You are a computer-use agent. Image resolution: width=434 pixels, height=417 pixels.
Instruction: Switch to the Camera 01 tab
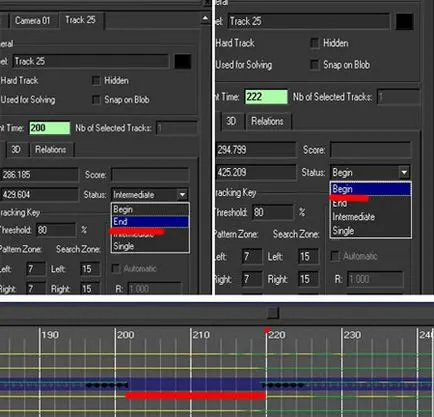pyautogui.click(x=32, y=21)
